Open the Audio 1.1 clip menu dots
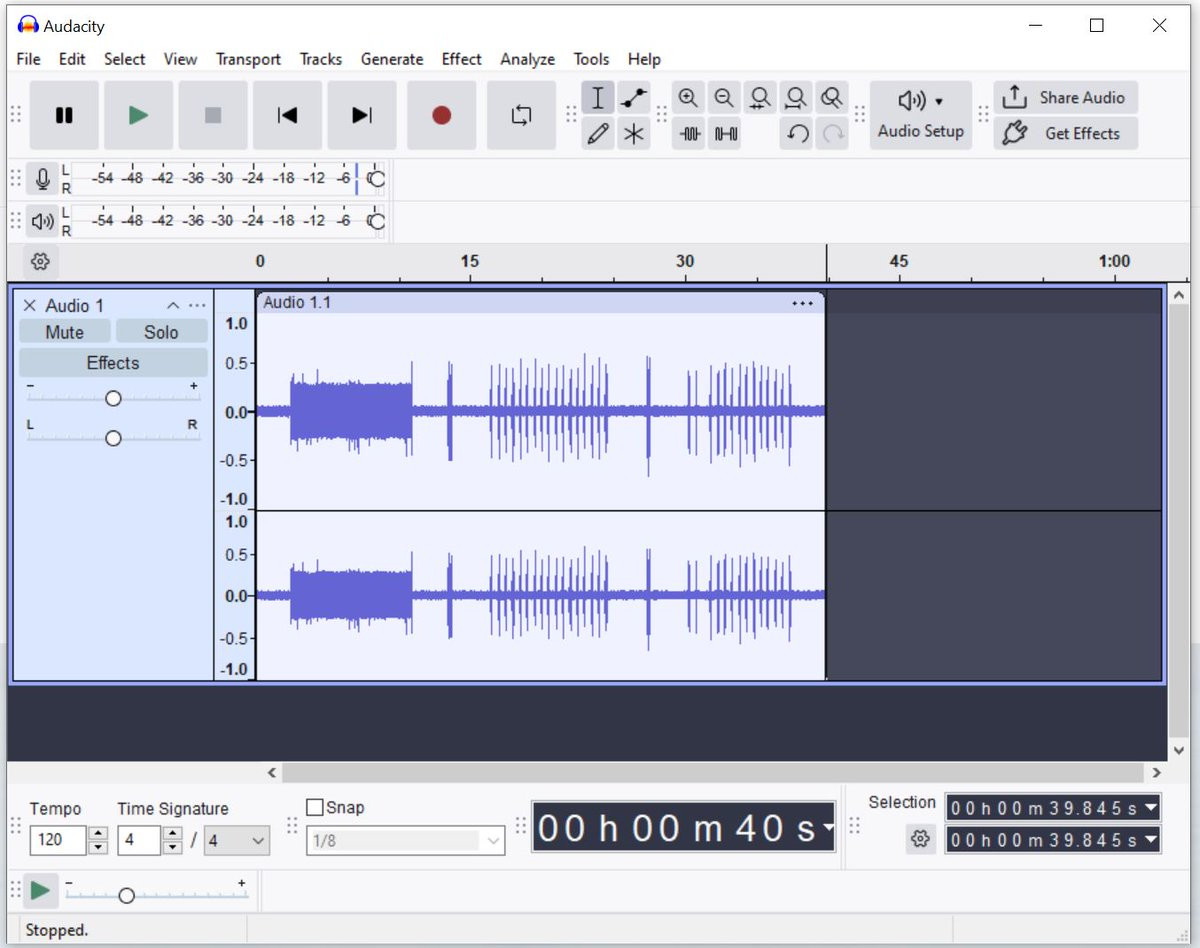Viewport: 1200px width, 948px height. [803, 303]
